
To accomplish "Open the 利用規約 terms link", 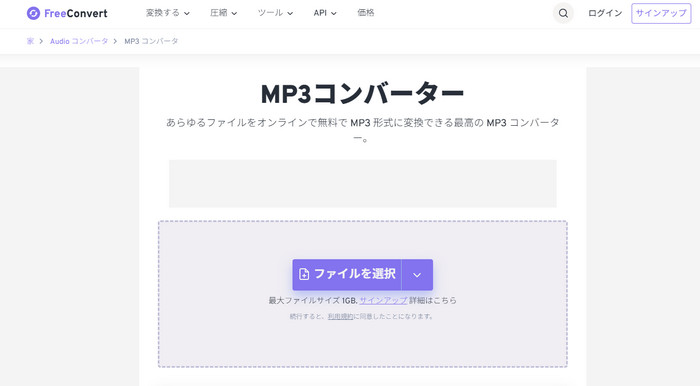I will point(340,316).
